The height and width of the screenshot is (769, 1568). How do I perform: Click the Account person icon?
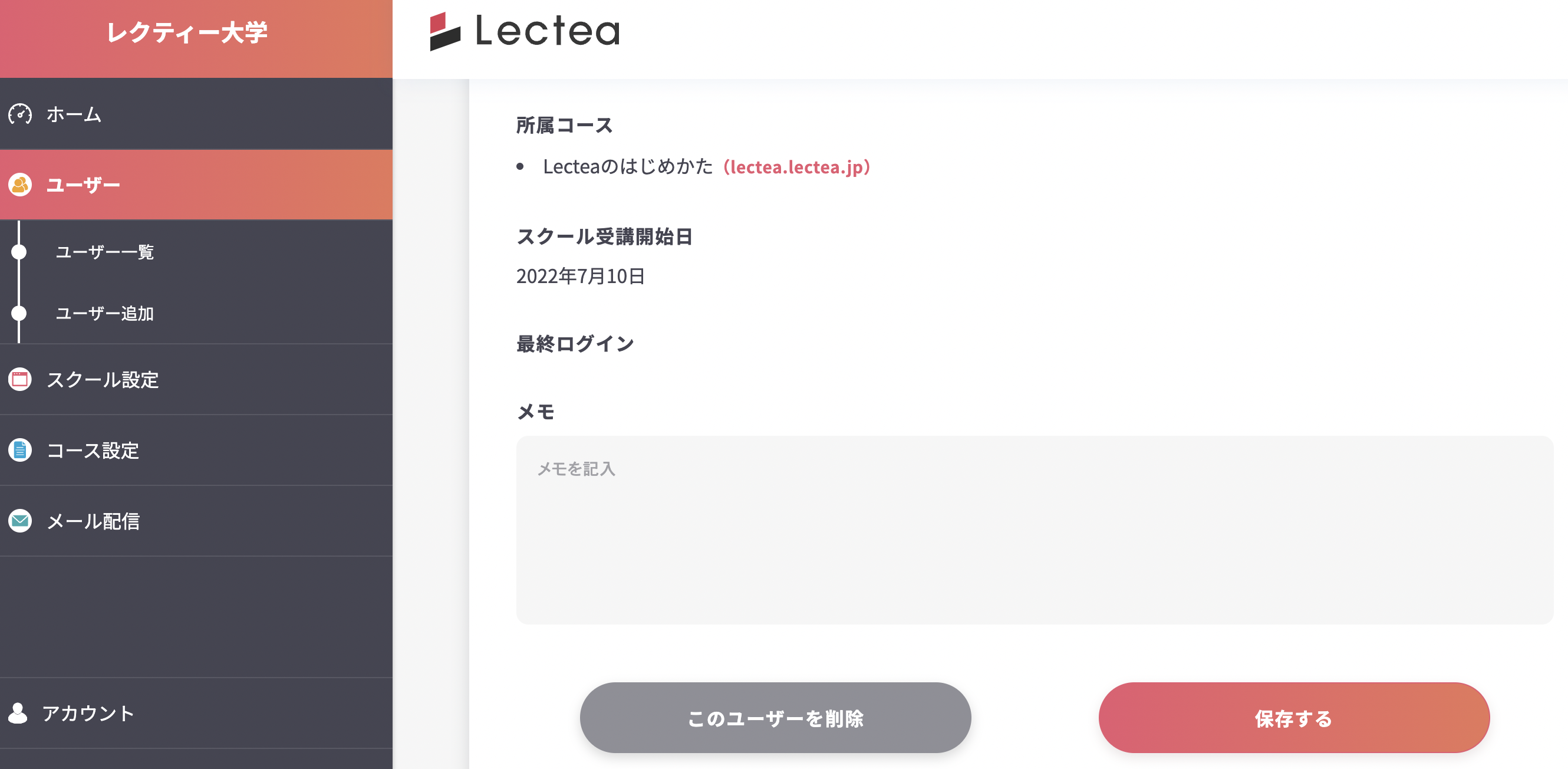click(18, 713)
